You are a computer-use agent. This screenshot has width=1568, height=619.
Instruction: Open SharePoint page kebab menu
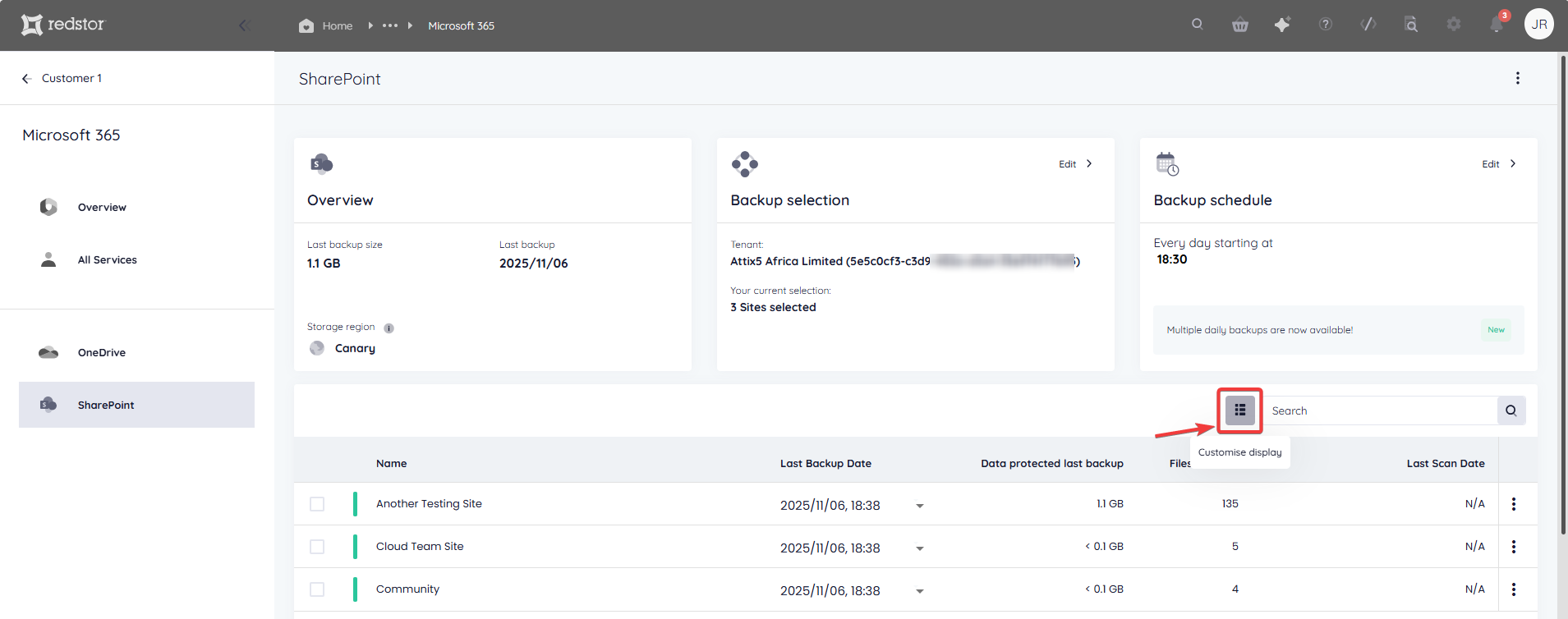click(1518, 78)
